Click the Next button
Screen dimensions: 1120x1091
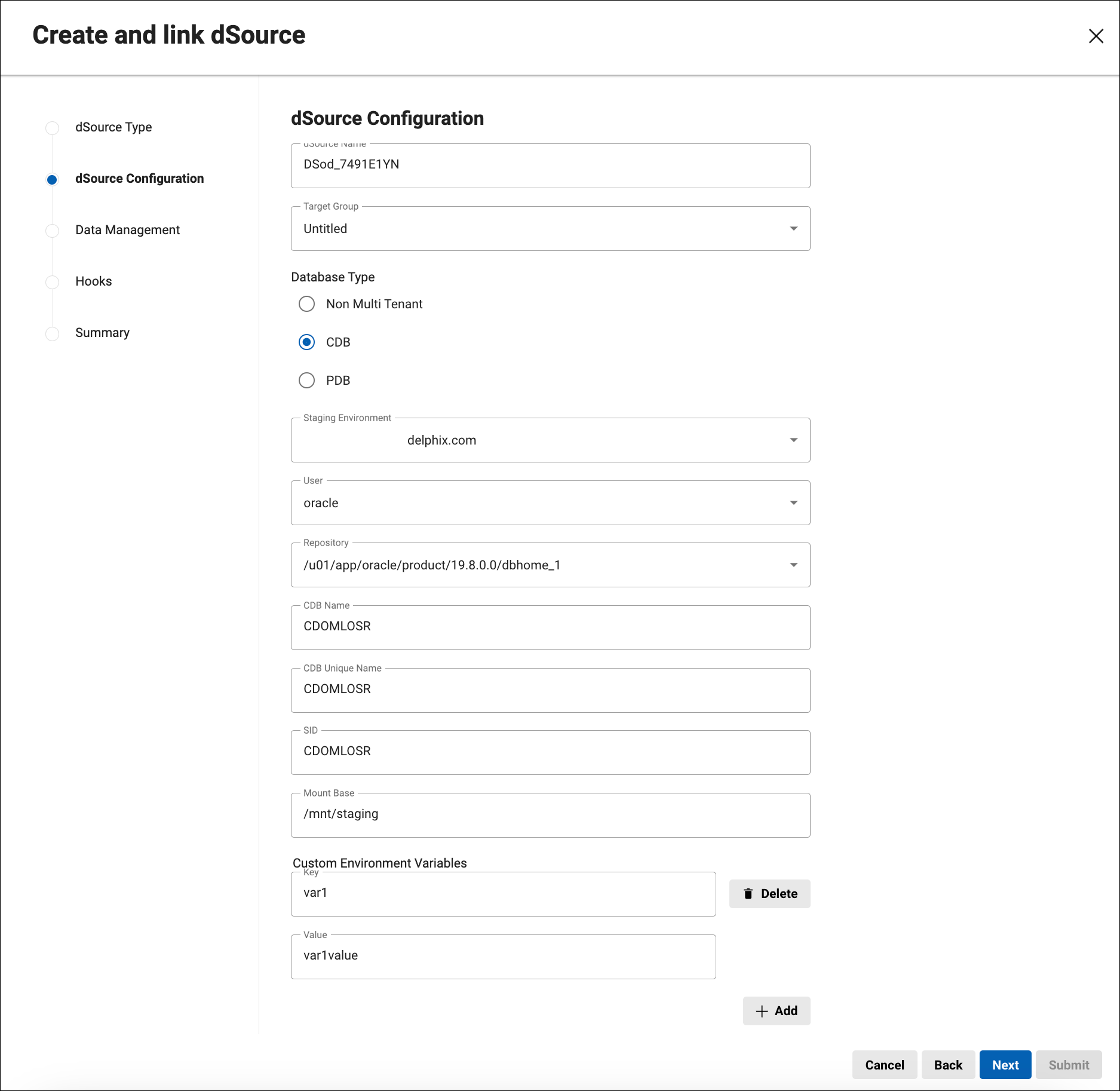coord(1005,1065)
